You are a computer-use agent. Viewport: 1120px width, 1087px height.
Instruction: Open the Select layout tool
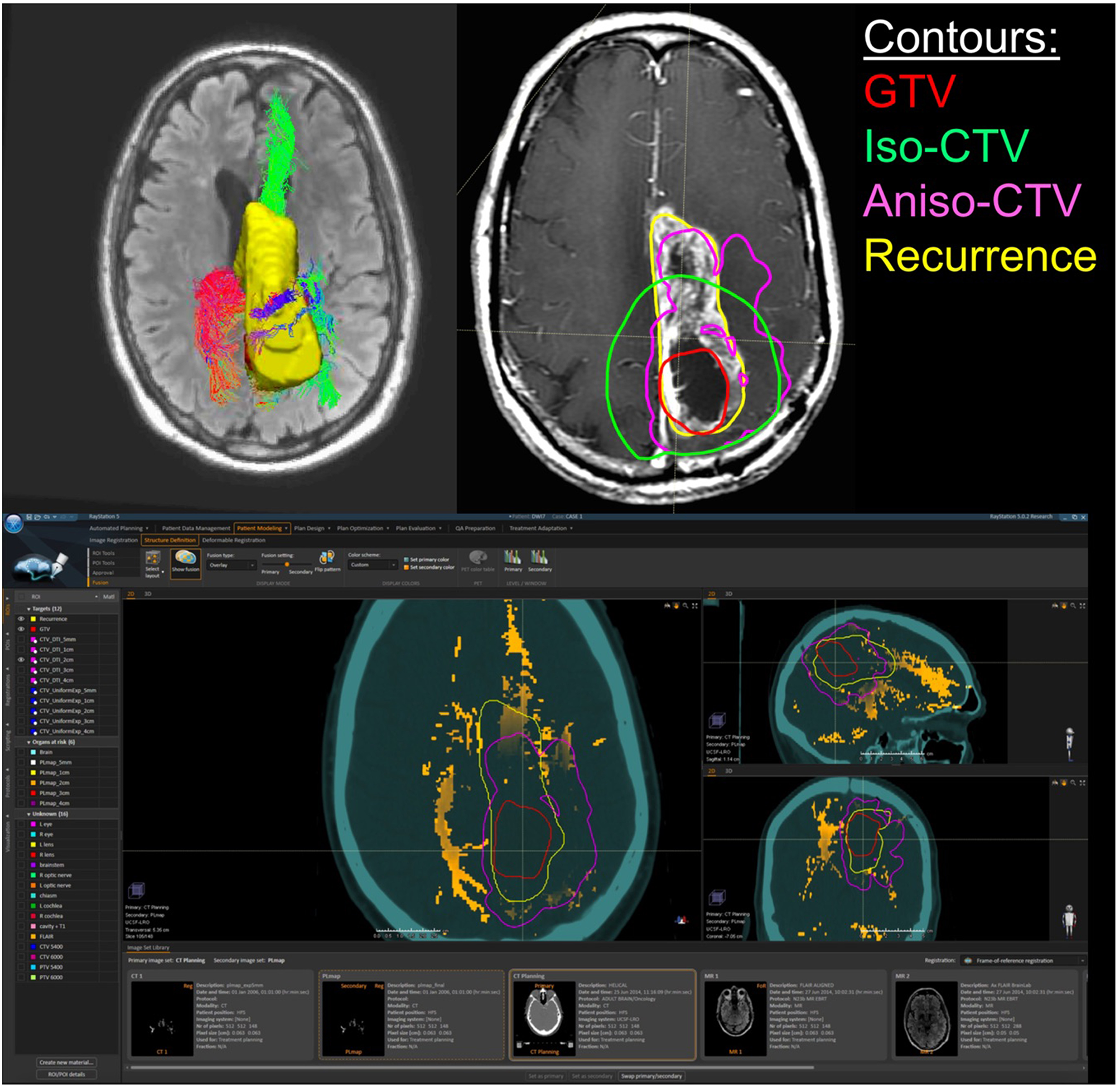153,559
